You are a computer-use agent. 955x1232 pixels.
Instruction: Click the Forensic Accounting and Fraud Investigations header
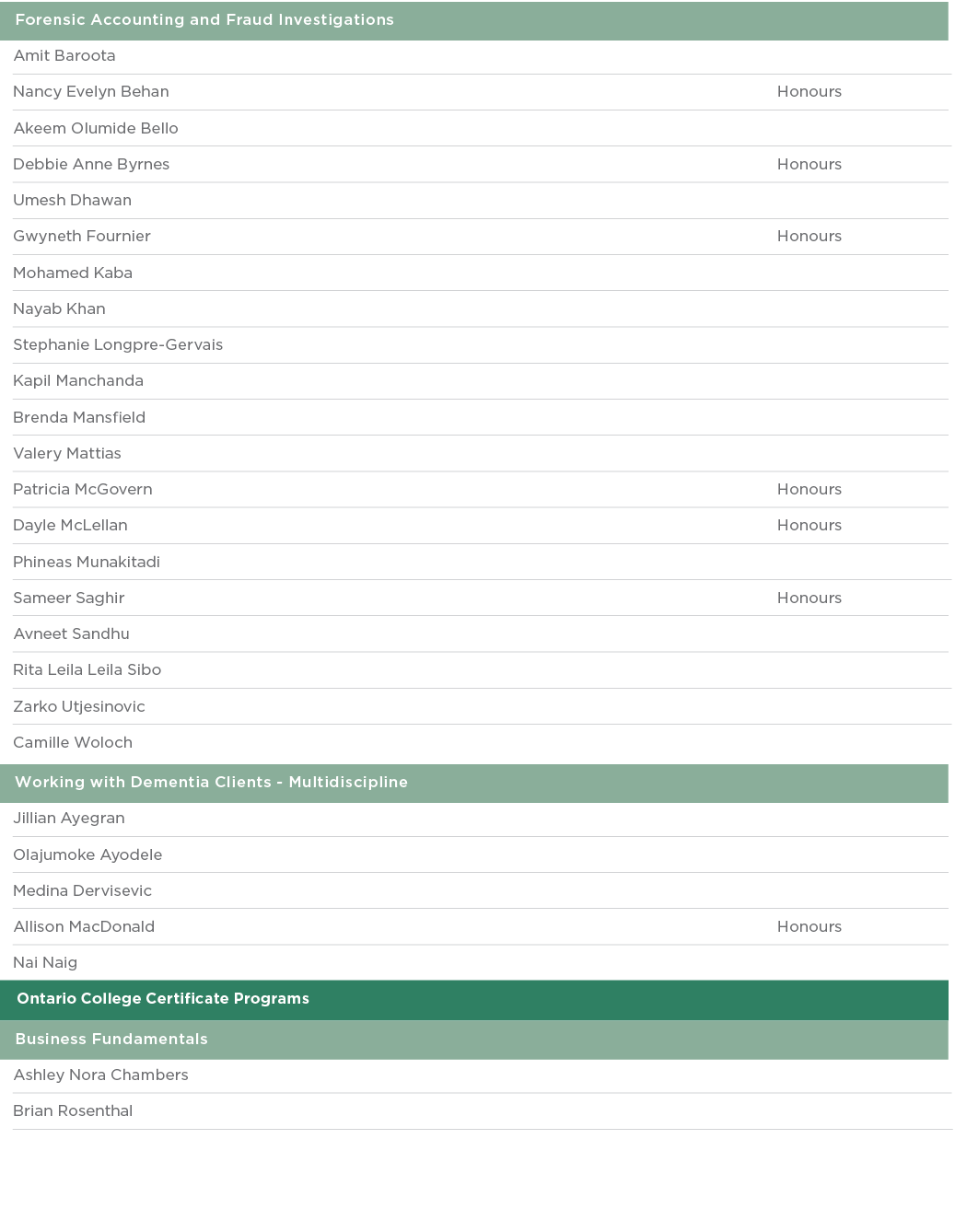tap(204, 20)
